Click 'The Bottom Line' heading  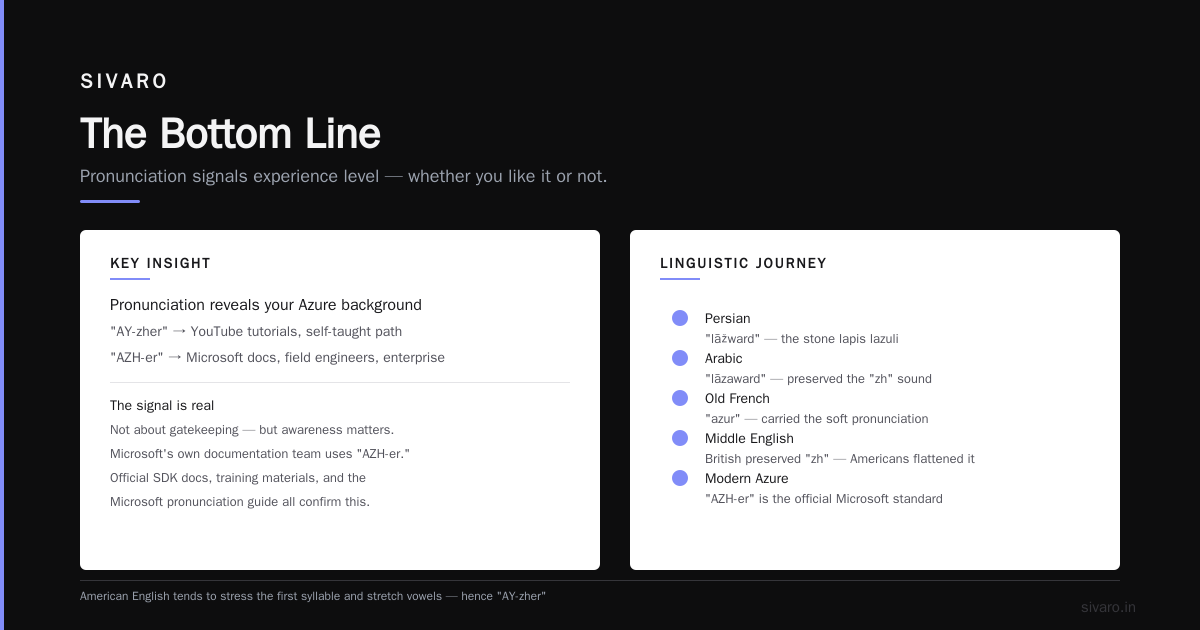click(x=230, y=133)
